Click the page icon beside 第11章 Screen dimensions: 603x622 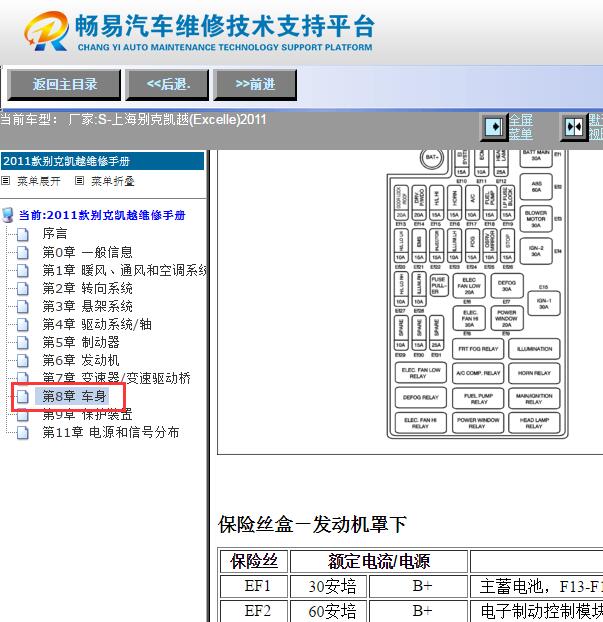23,432
